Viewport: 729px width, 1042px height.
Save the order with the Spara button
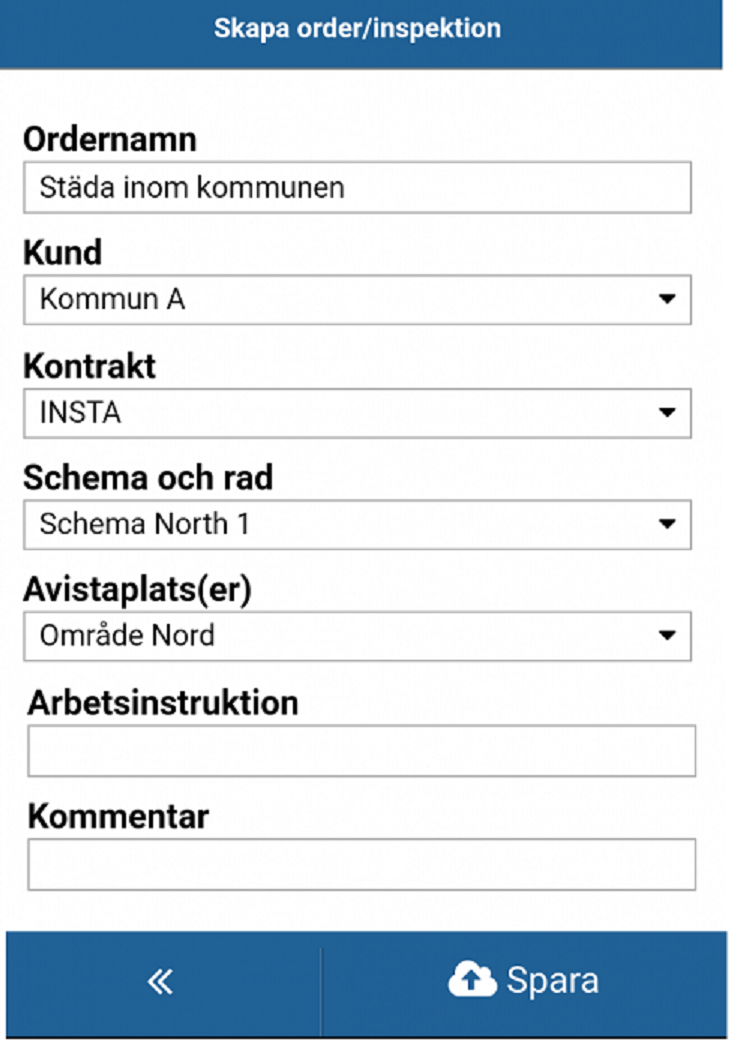click(x=524, y=982)
